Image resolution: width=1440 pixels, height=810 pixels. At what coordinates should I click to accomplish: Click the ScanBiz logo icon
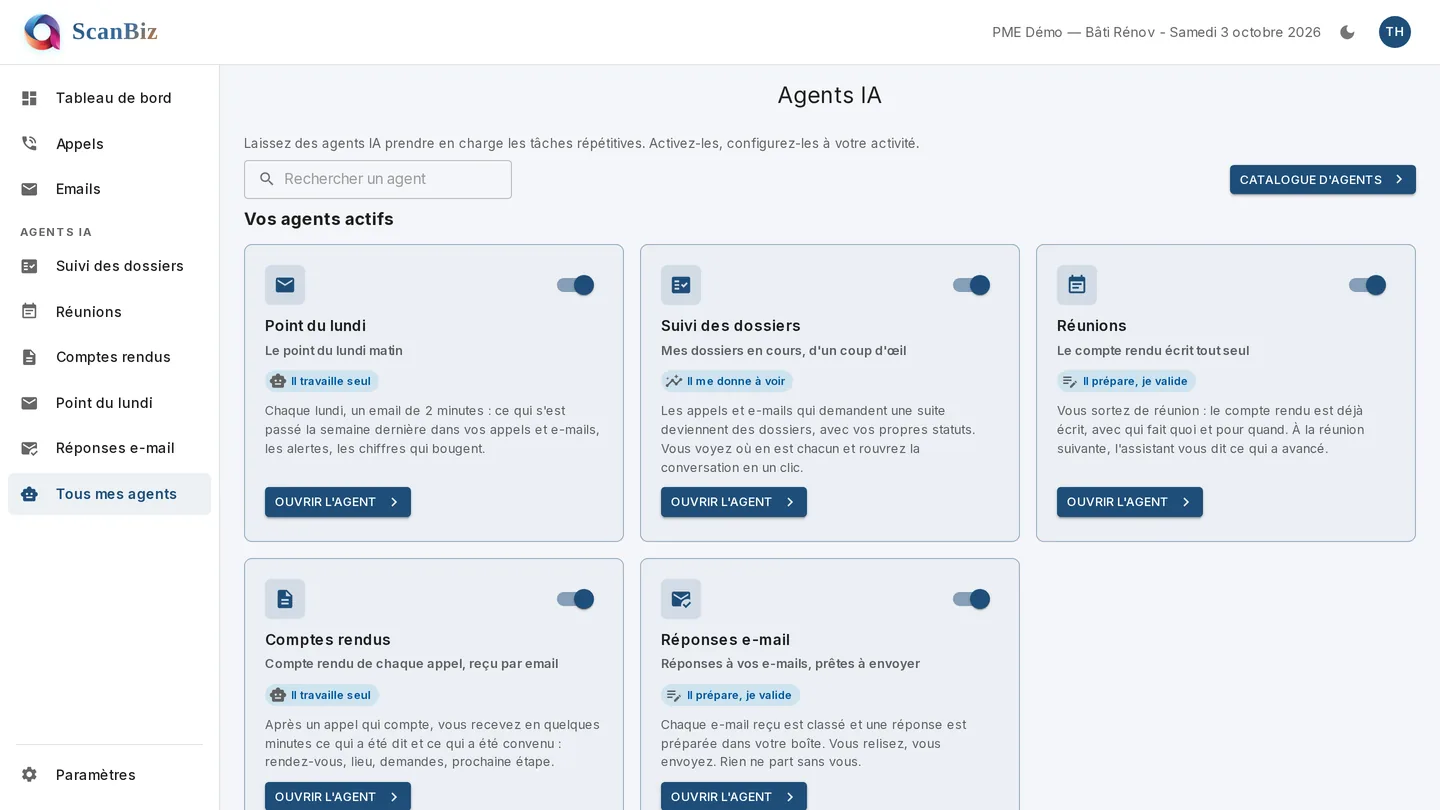pos(42,32)
